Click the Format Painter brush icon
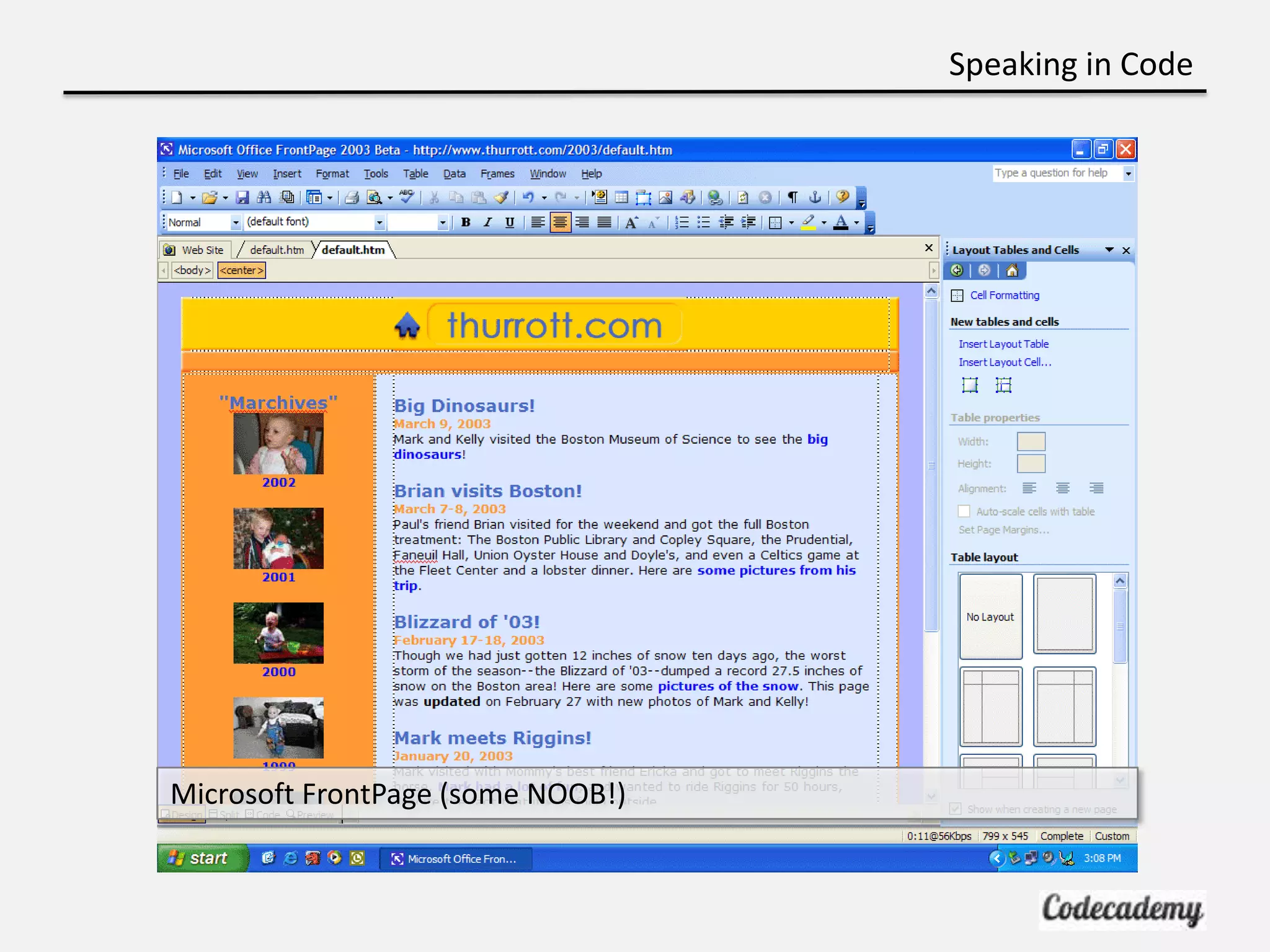The width and height of the screenshot is (1270, 952). point(501,198)
